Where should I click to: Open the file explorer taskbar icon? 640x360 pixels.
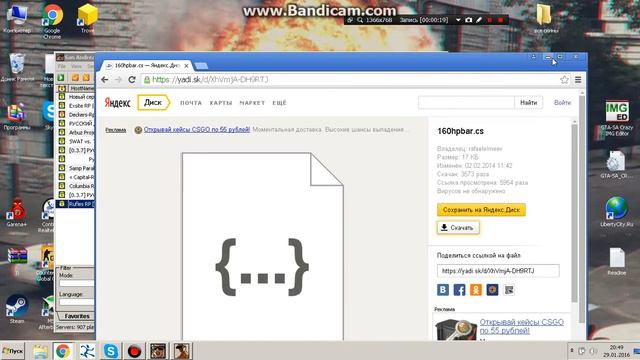pyautogui.click(x=40, y=351)
